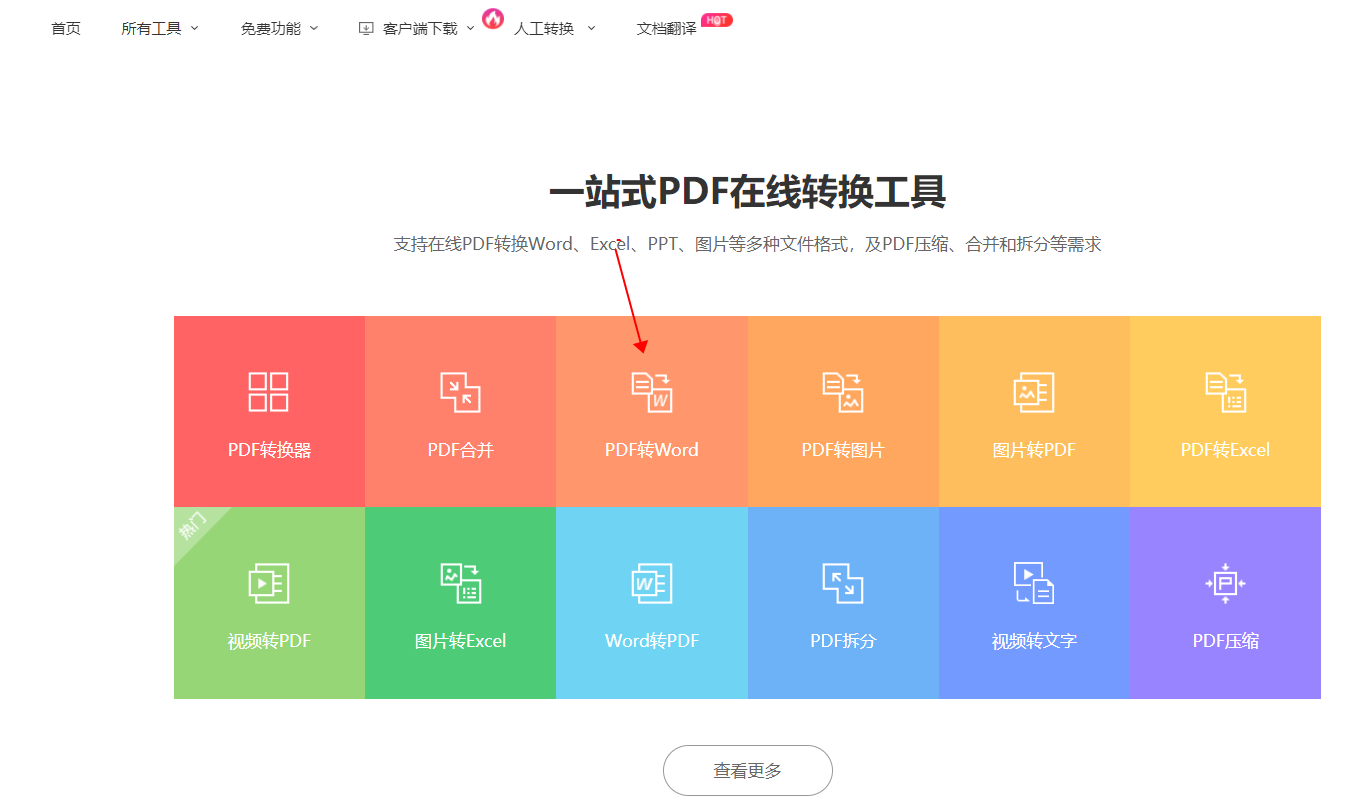
Task: Click the PDF转Excel label
Action: 1225,450
